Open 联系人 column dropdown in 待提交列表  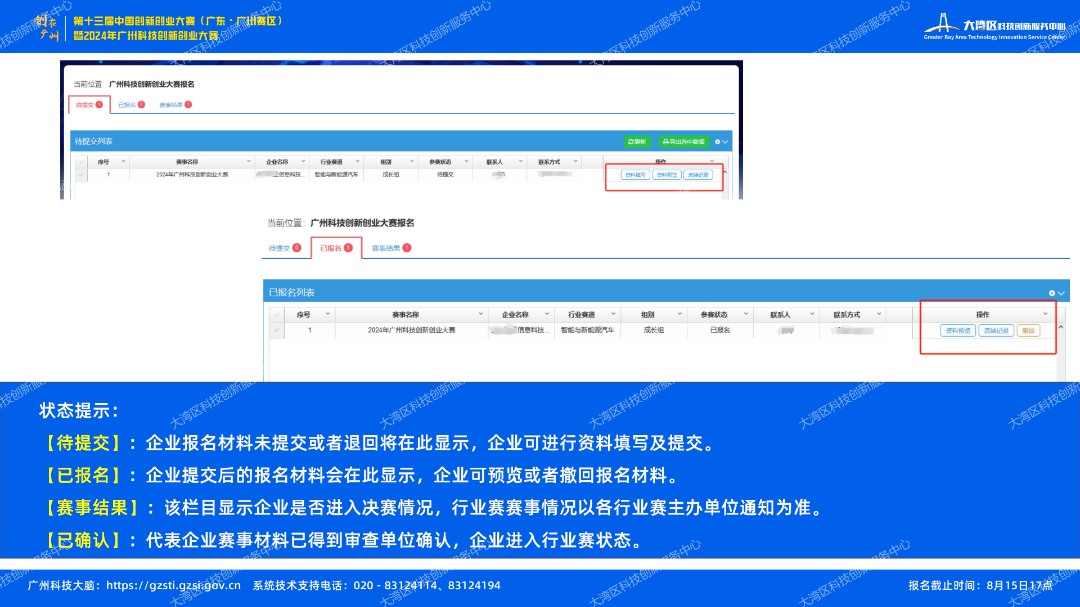click(x=521, y=162)
